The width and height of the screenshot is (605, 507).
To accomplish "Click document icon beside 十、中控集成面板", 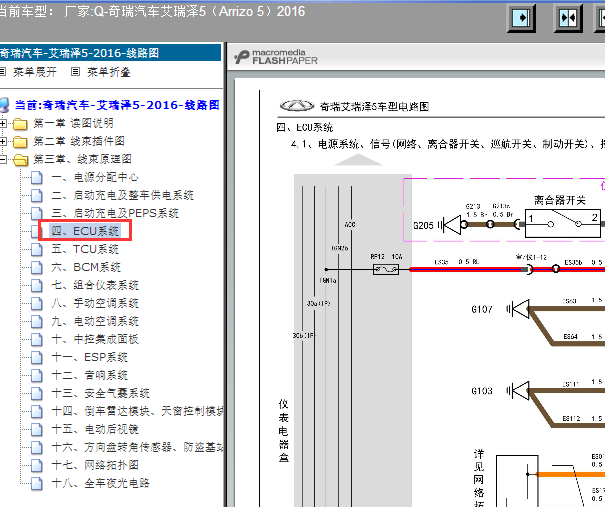I will (x=37, y=340).
